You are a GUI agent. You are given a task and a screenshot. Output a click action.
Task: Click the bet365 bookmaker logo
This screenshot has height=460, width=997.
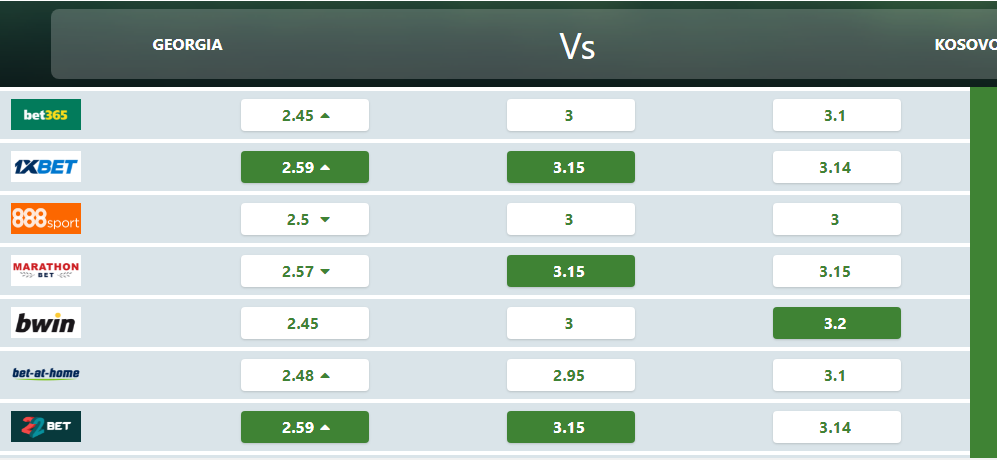pos(46,115)
